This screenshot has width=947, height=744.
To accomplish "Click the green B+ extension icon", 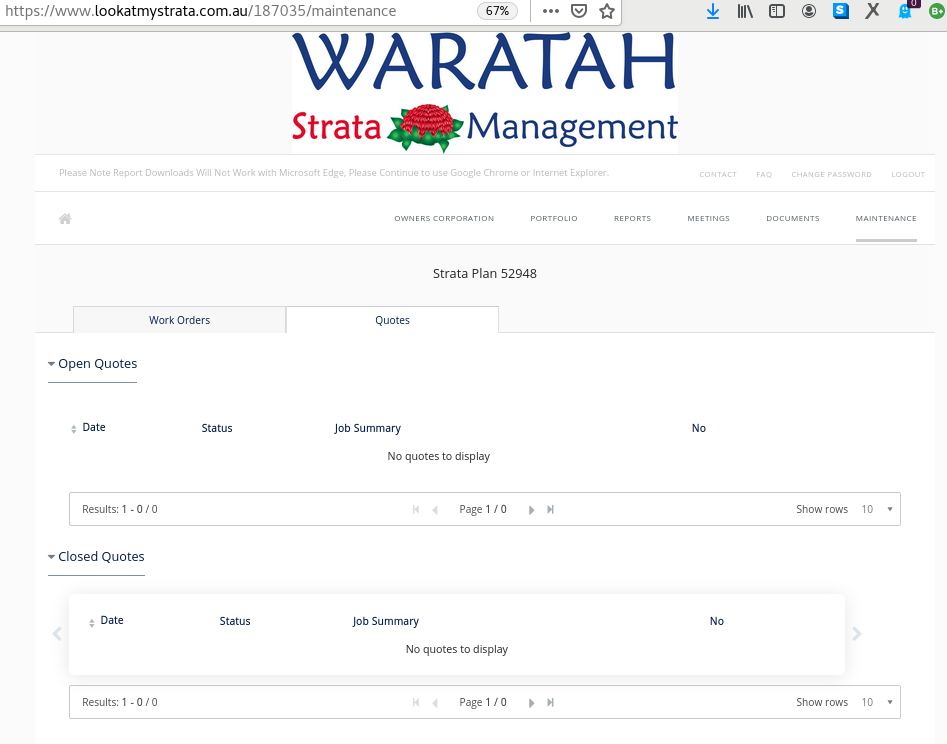I will coord(937,11).
